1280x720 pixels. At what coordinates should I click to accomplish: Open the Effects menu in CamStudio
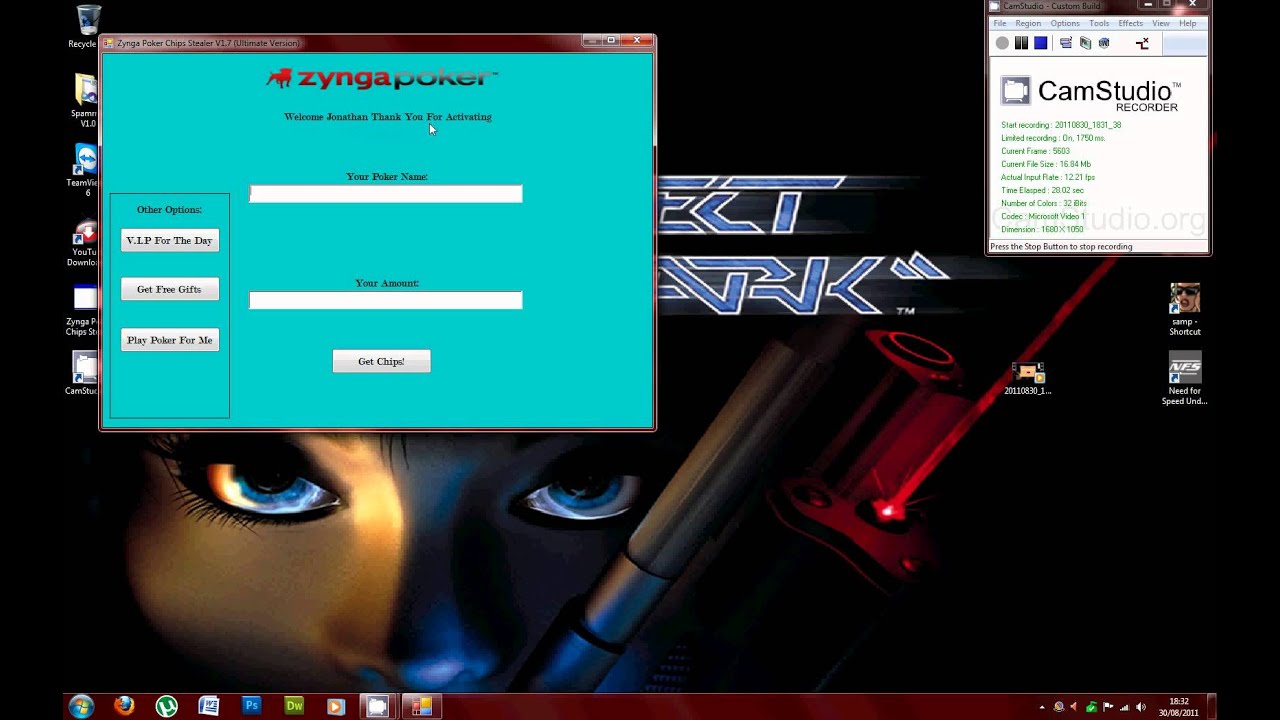(x=1131, y=23)
